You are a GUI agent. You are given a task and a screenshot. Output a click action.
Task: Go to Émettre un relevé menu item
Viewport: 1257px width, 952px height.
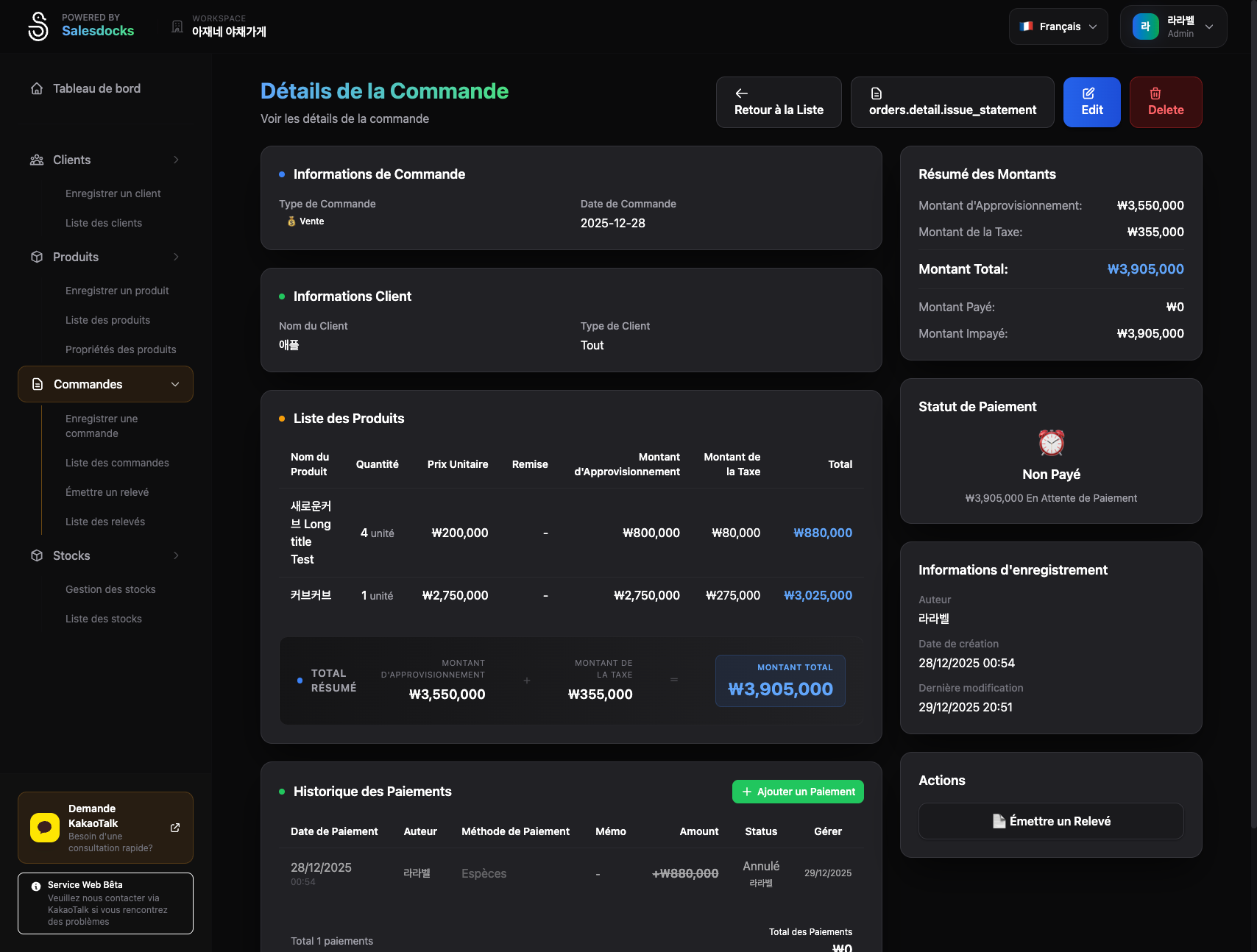tap(107, 492)
